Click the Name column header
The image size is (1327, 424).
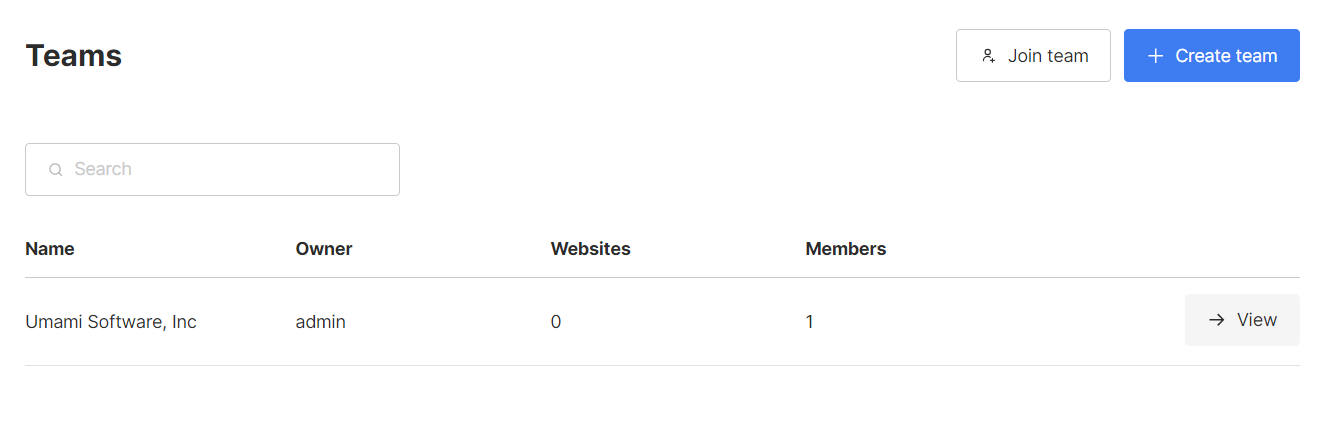coord(50,249)
